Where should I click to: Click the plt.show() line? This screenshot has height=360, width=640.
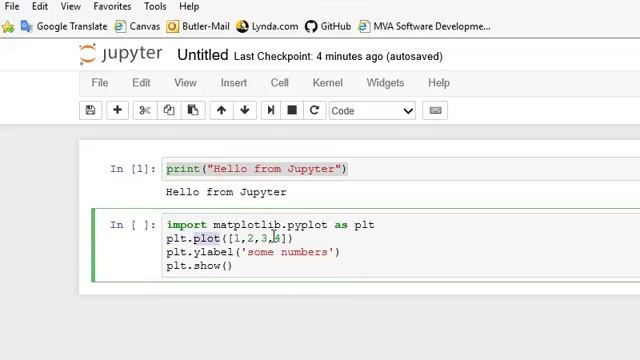pos(199,266)
